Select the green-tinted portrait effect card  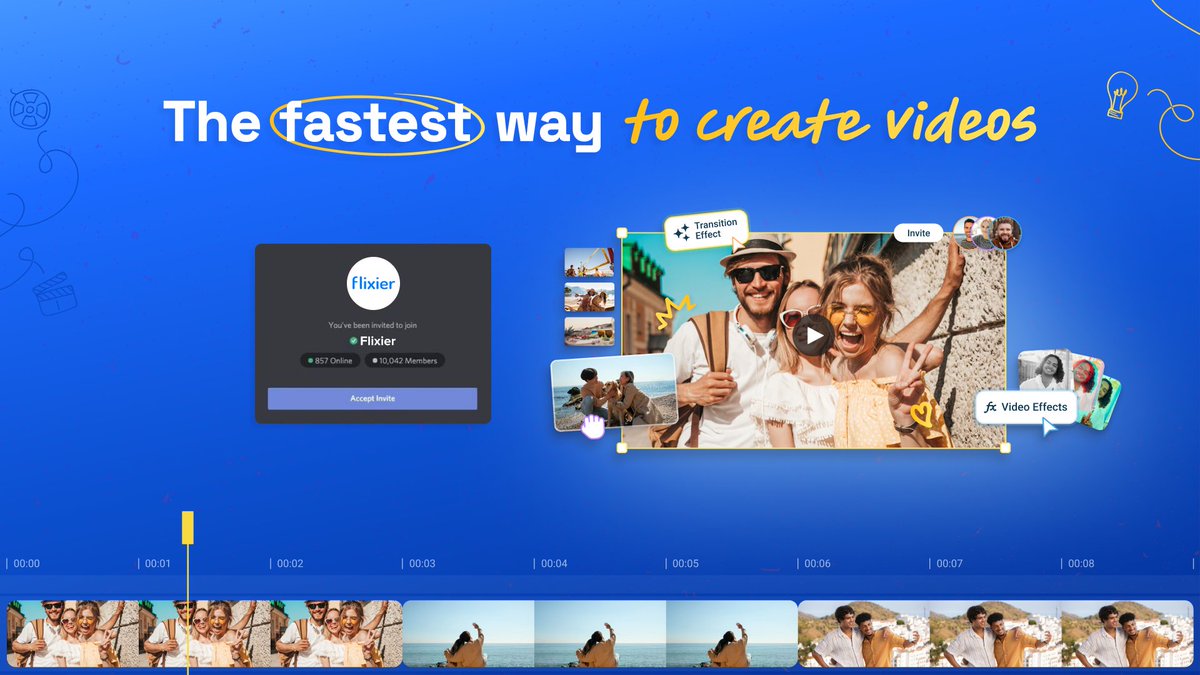pos(1105,402)
